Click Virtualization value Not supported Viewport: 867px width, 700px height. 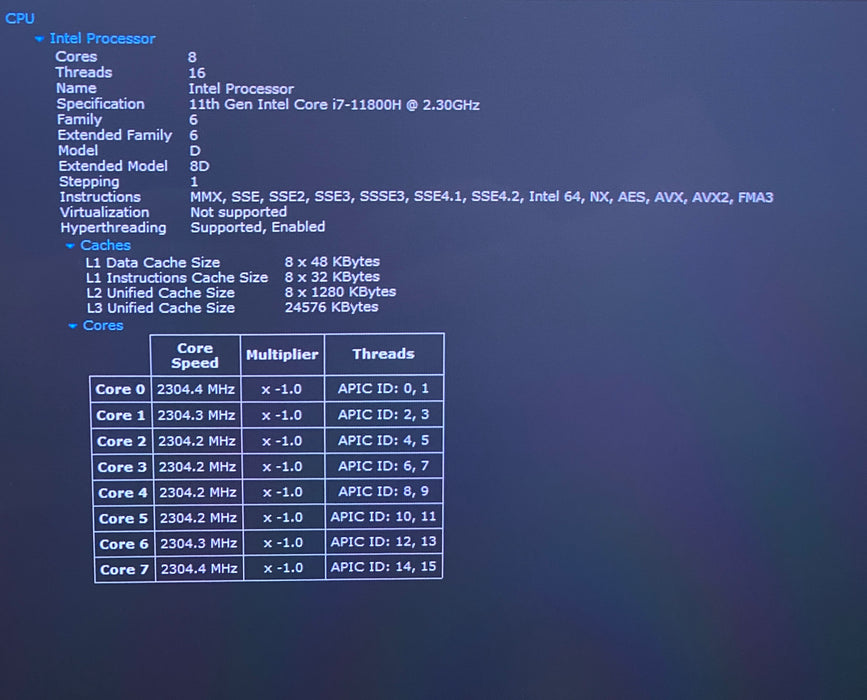[238, 212]
